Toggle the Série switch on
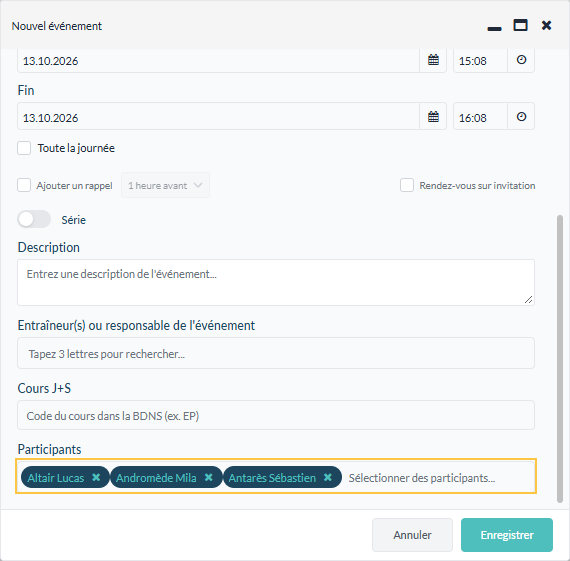Screen dimensions: 570x561 coord(34,219)
